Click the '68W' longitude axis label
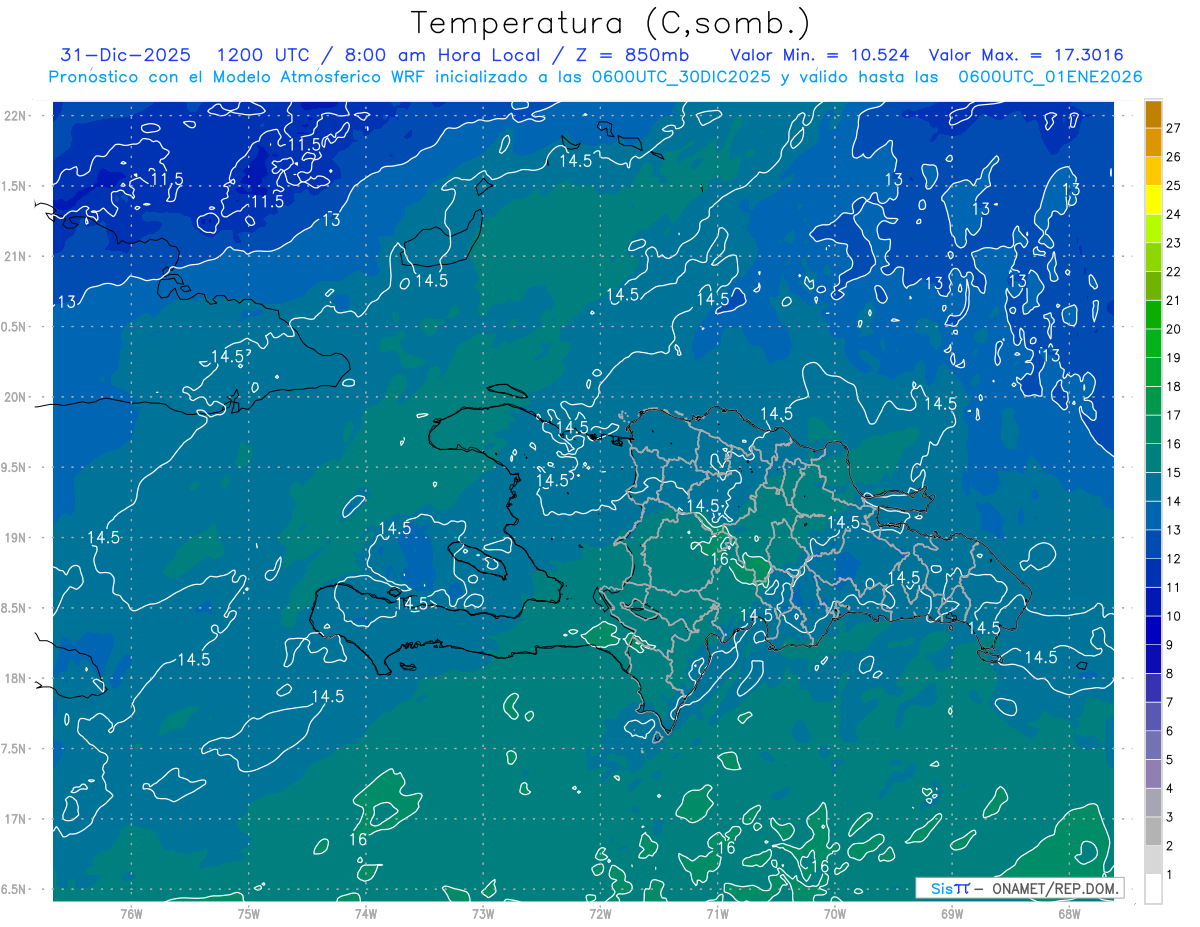Image resolution: width=1200 pixels, height=927 pixels. tap(1068, 913)
